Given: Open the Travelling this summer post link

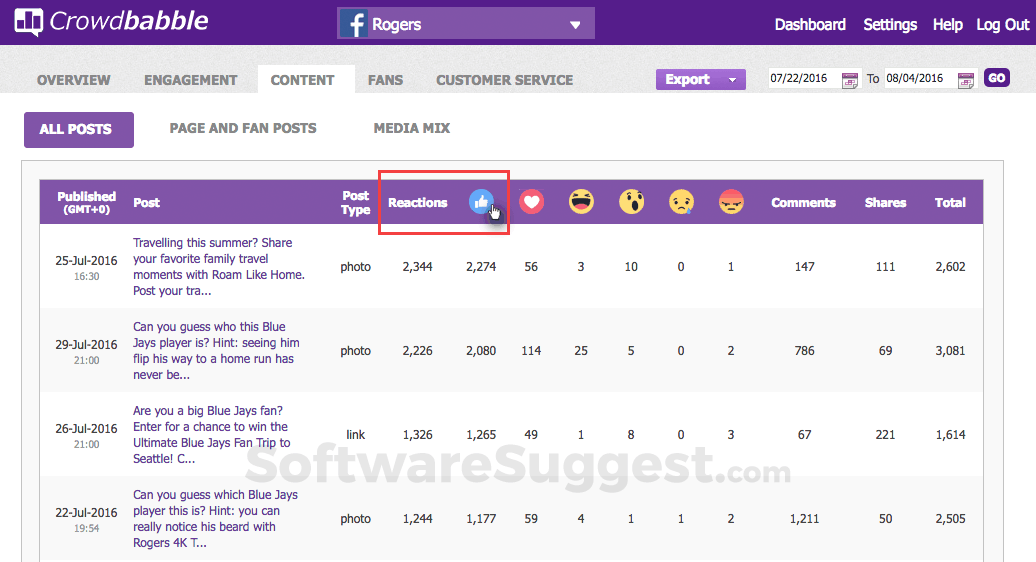Looking at the screenshot, I should [219, 267].
